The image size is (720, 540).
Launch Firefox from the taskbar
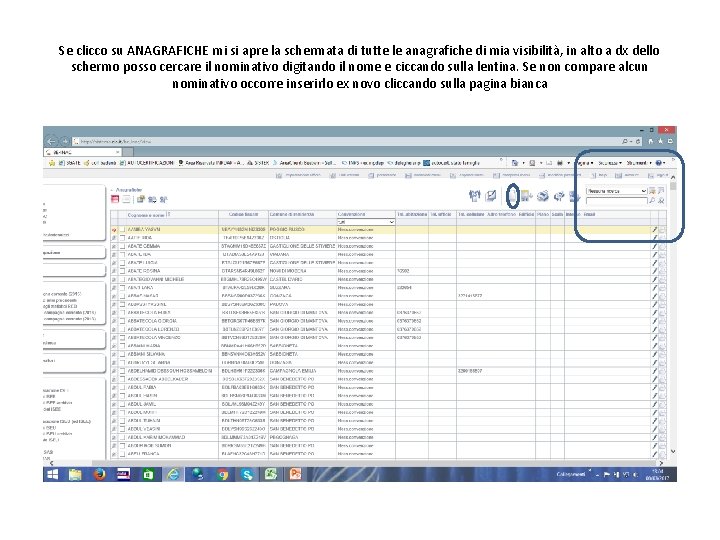100,474
